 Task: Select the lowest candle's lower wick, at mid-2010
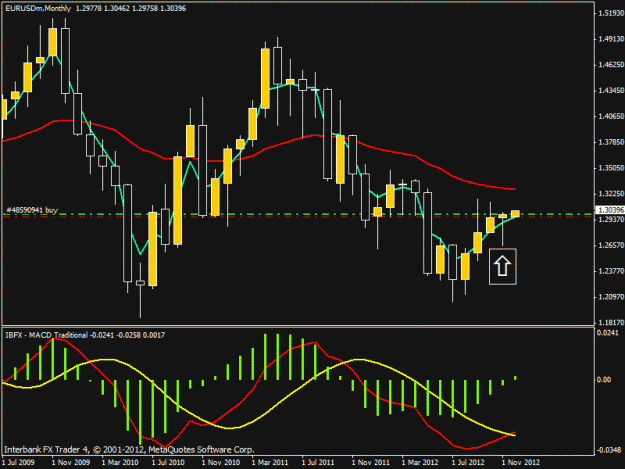pyautogui.click(x=140, y=301)
